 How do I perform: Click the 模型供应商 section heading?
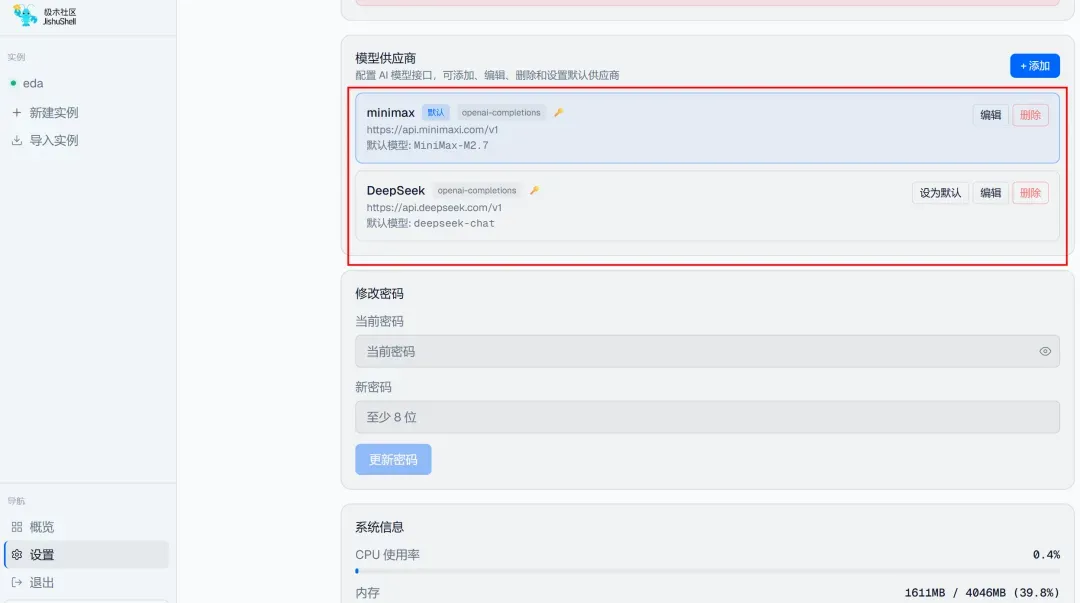coord(385,59)
